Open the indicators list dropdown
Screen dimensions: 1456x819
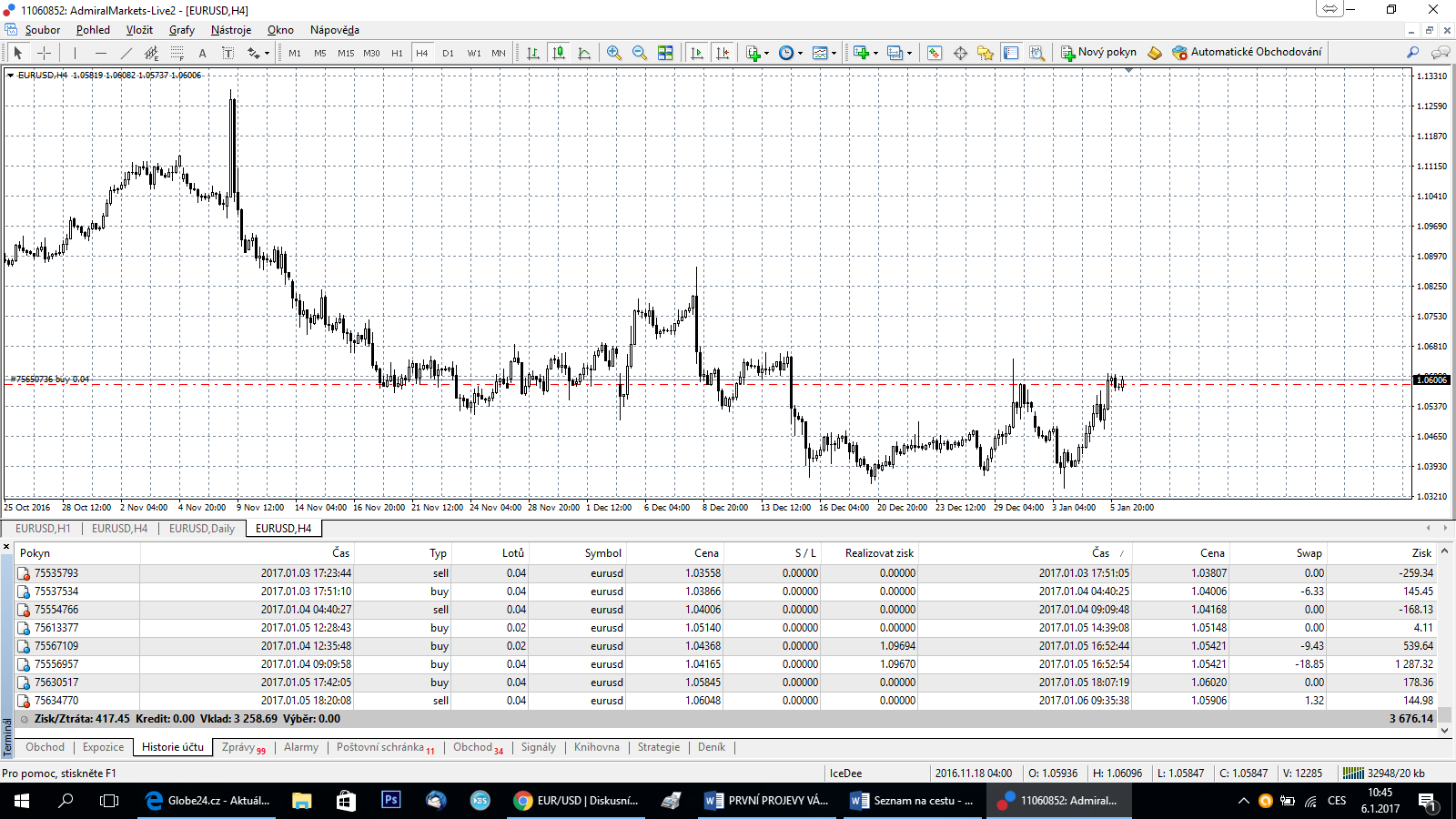pyautogui.click(x=758, y=53)
